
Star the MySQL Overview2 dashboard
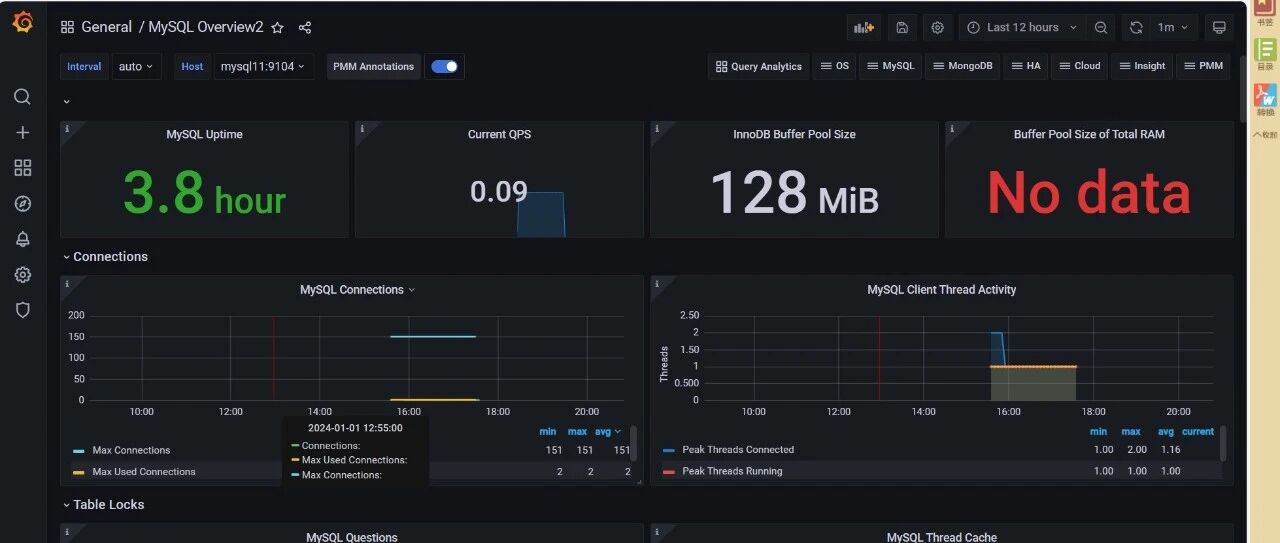(278, 28)
